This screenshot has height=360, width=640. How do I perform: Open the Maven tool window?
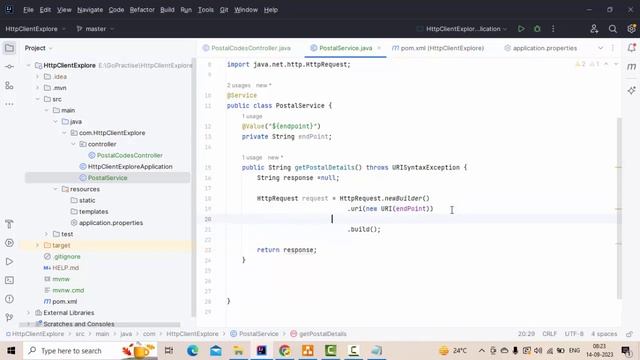(631, 67)
